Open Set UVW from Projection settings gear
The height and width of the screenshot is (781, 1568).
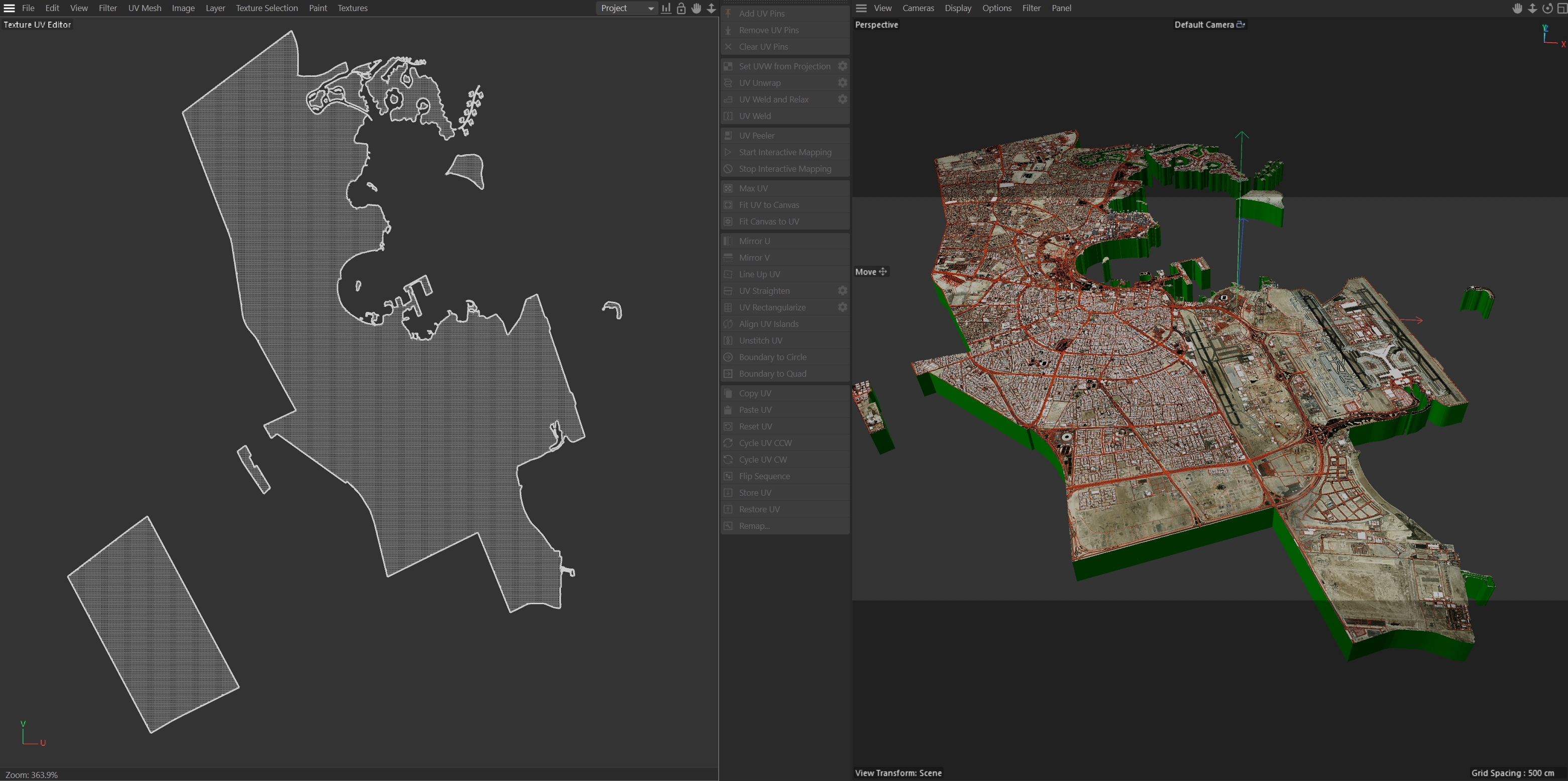pyautogui.click(x=842, y=66)
